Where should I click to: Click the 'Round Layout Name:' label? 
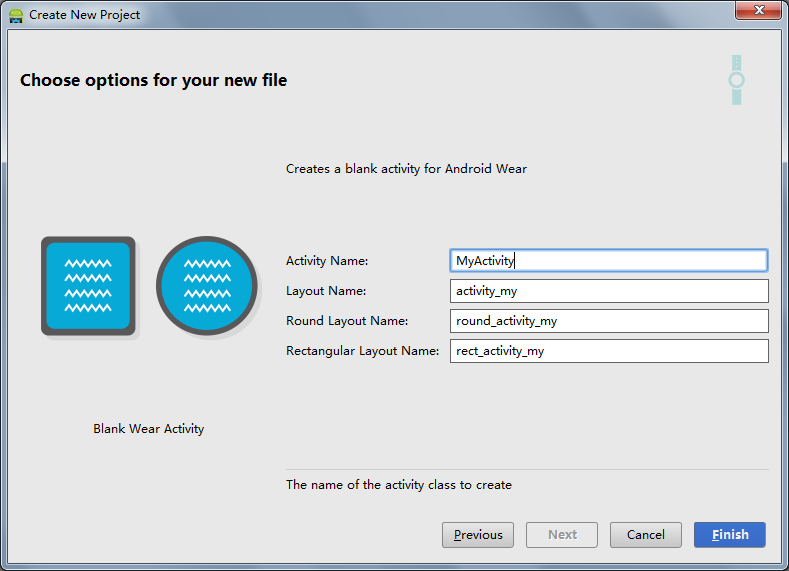point(347,321)
